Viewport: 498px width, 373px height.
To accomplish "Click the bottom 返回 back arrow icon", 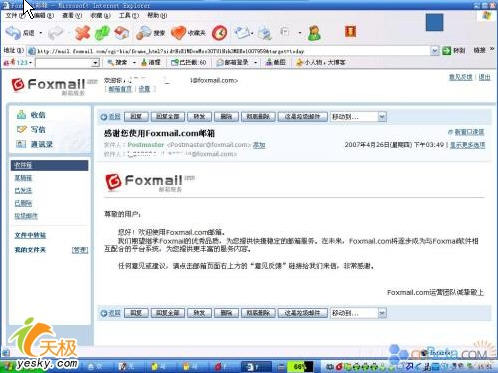I will point(104,313).
